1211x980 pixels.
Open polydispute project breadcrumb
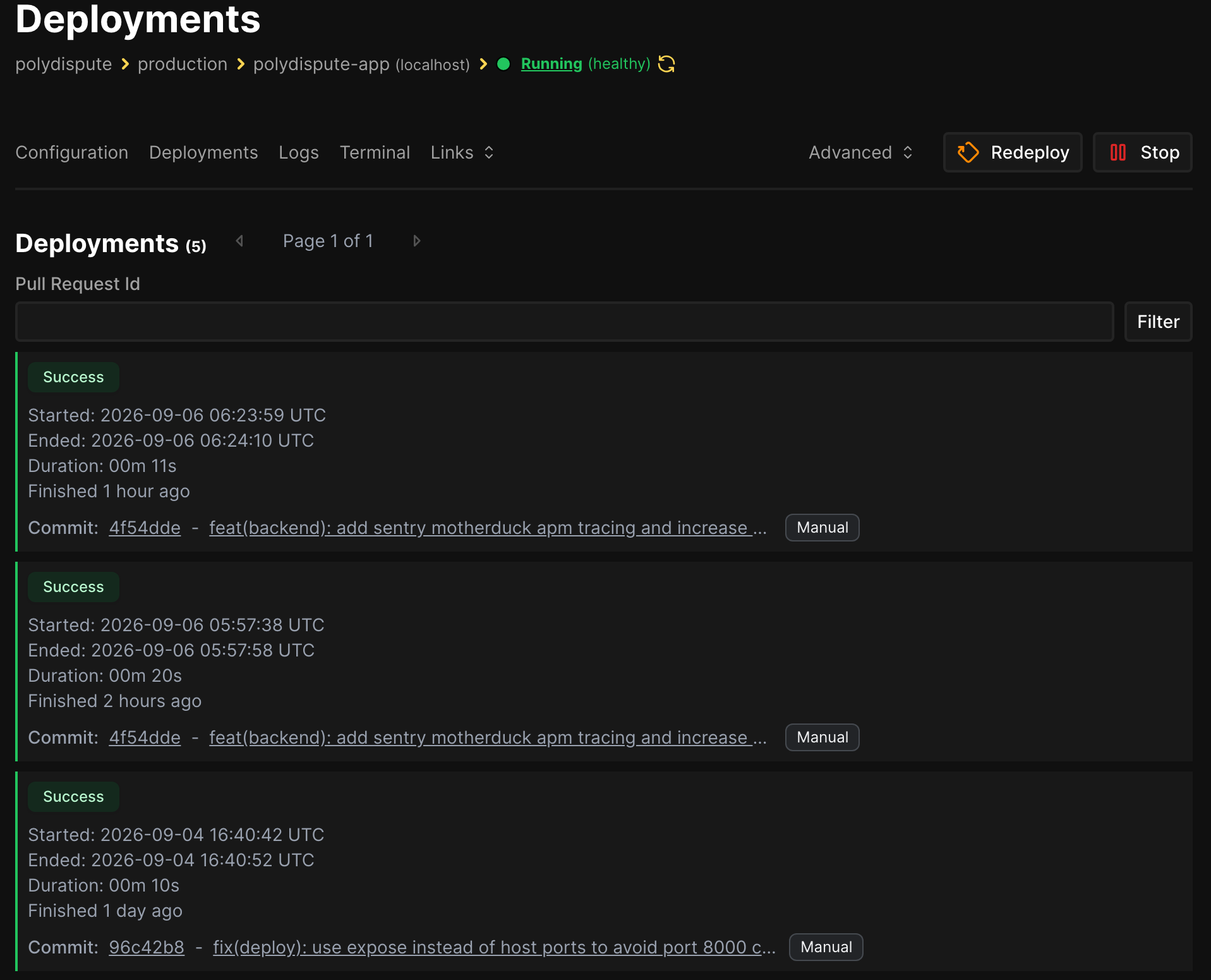tap(64, 64)
